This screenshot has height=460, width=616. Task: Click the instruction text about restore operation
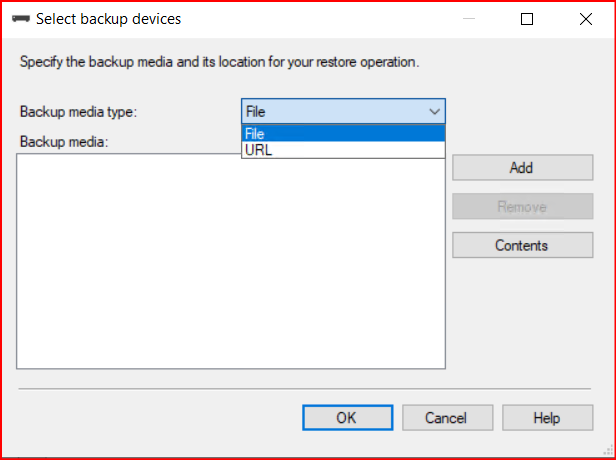coord(219,62)
